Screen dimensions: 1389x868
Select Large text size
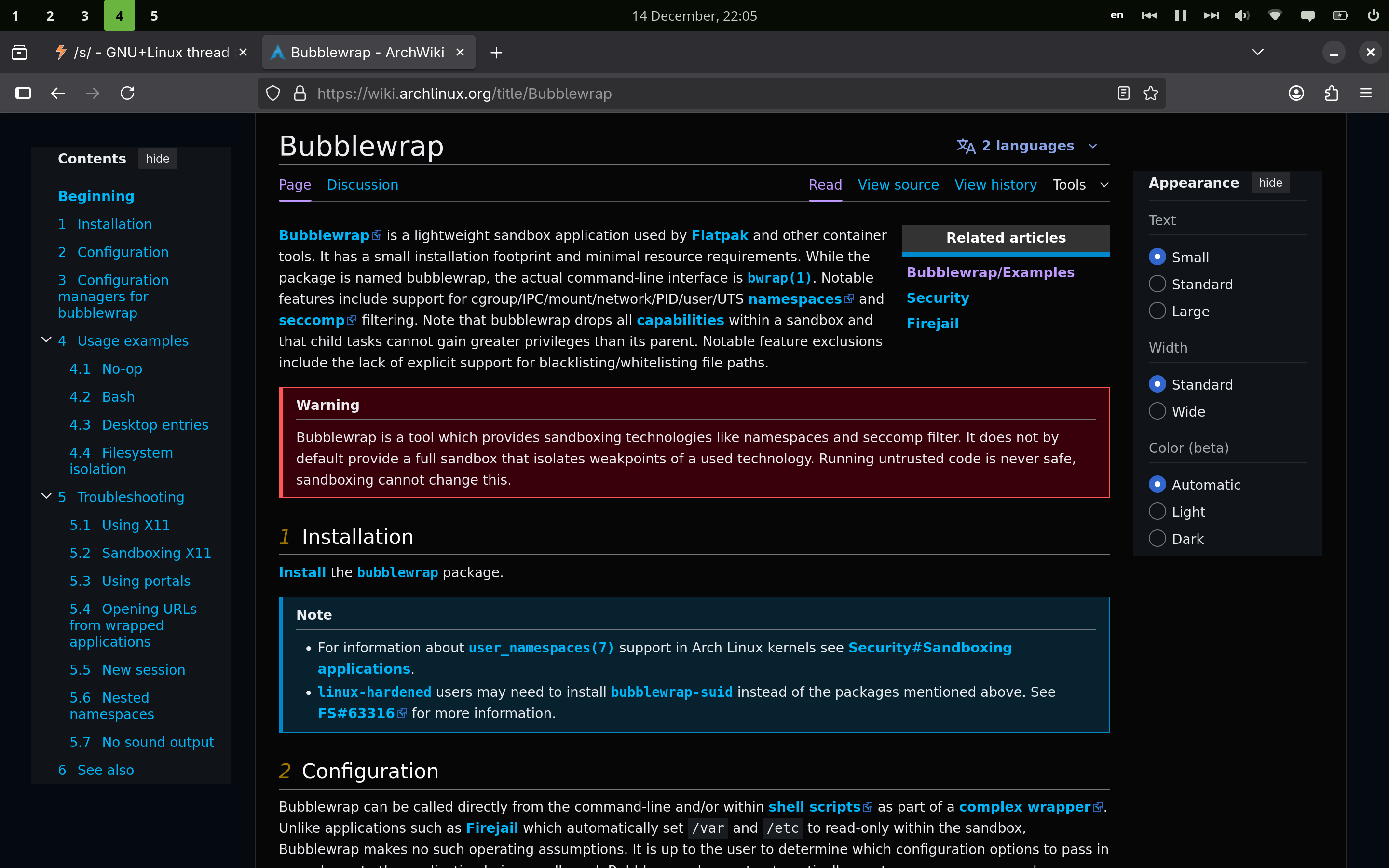point(1157,311)
